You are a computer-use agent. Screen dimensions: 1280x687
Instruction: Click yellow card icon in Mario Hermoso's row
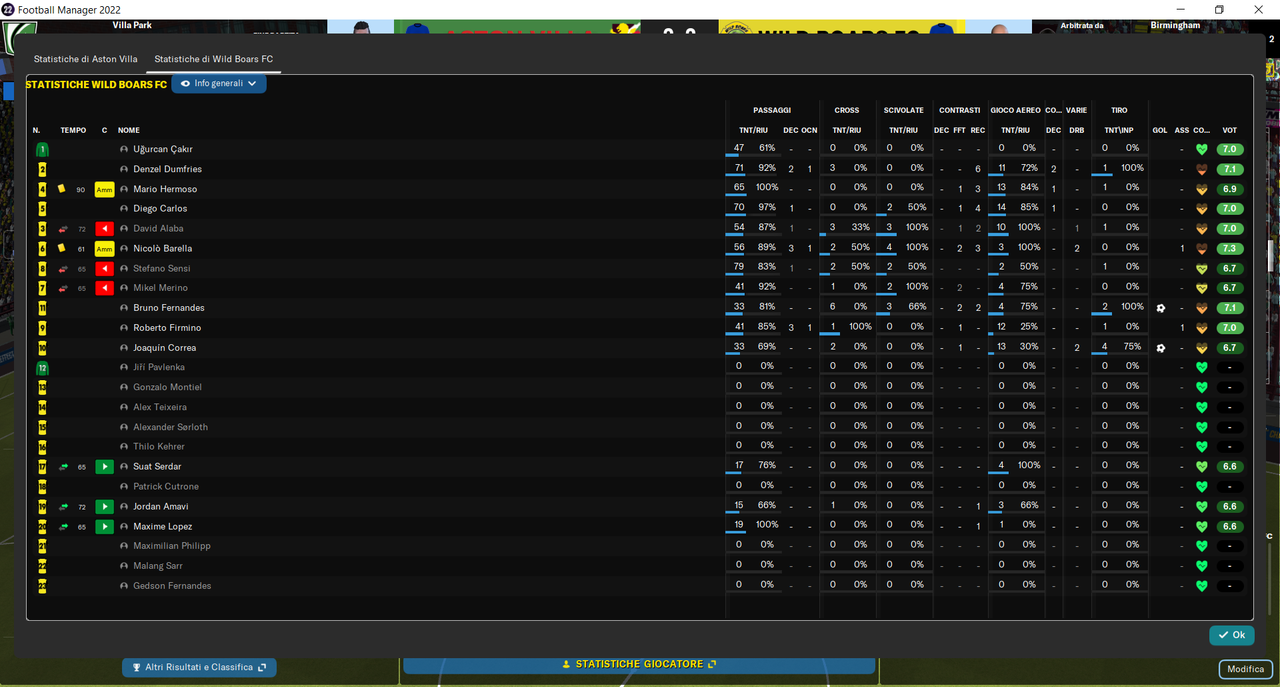62,189
